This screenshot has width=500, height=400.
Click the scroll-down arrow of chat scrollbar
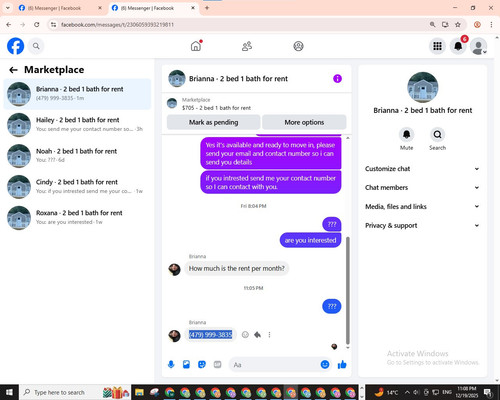(348, 348)
